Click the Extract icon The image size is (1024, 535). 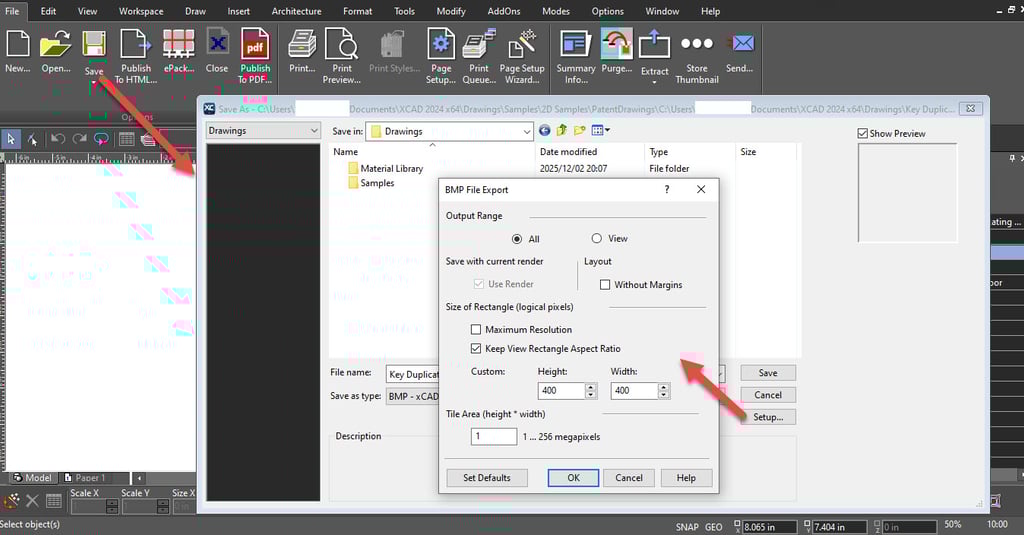(x=654, y=44)
